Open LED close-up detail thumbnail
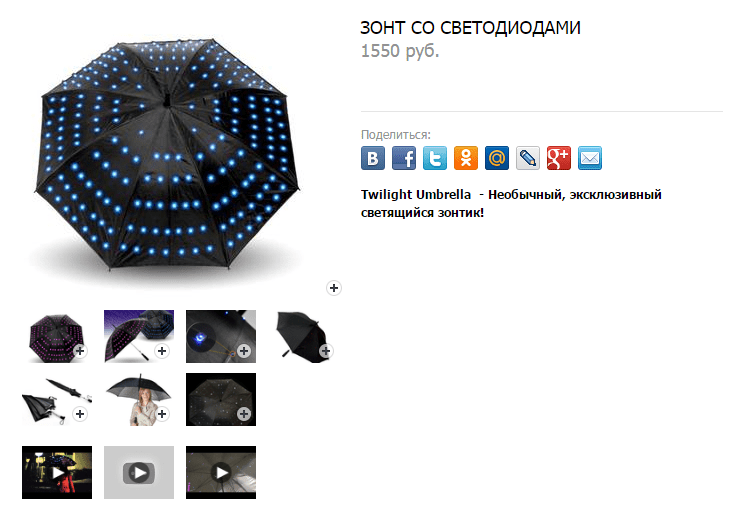Screen dimensions: 731x511 [221, 336]
